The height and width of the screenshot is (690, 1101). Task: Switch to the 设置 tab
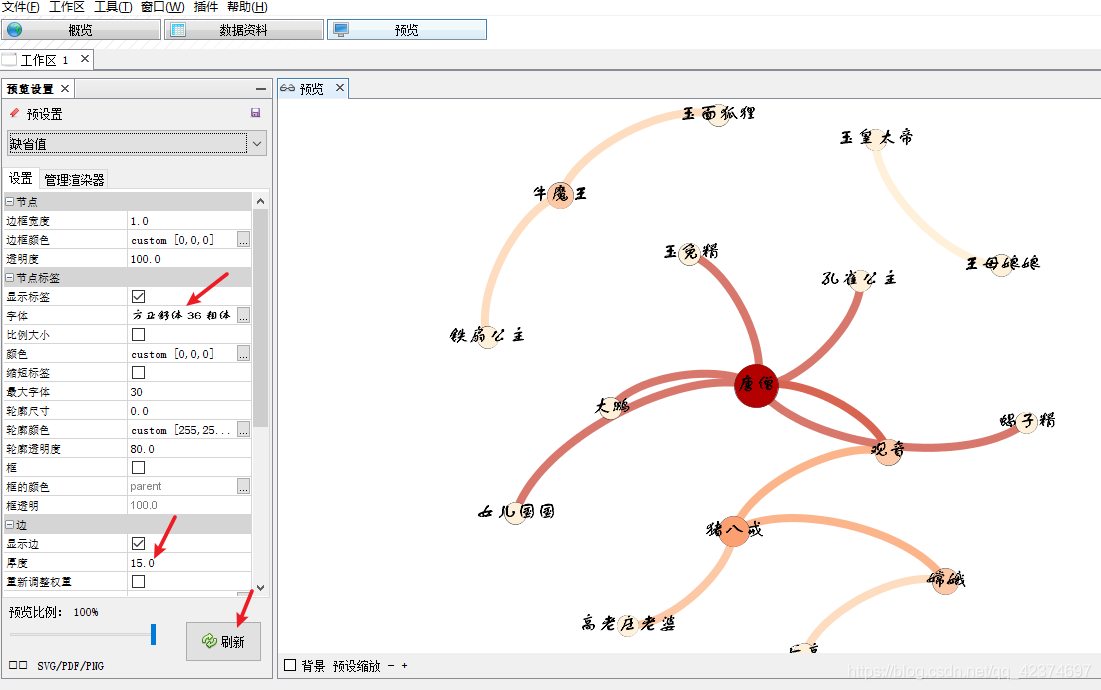[x=20, y=178]
